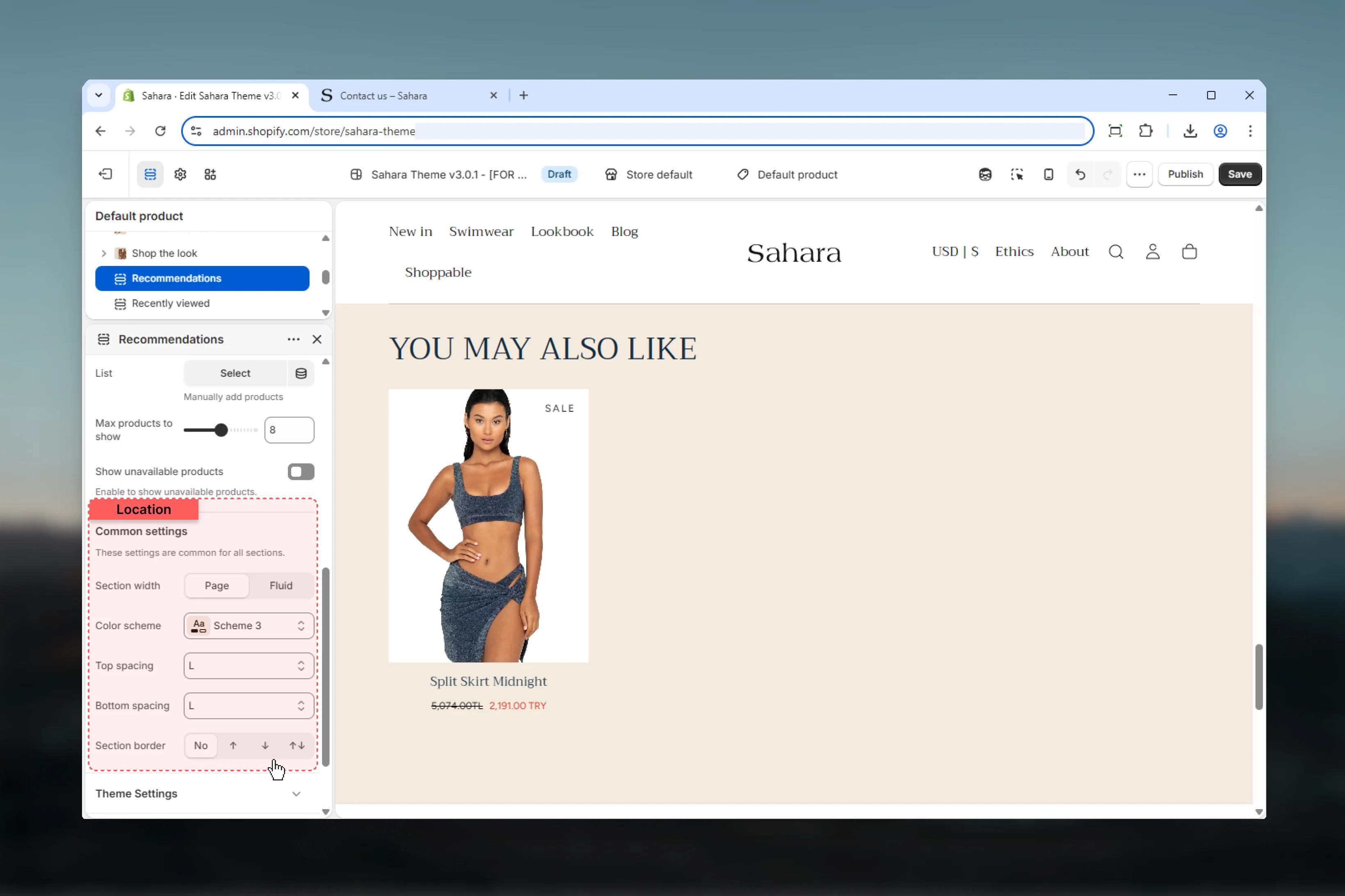Image resolution: width=1345 pixels, height=896 pixels.
Task: Open the Default product template selector
Action: (787, 174)
